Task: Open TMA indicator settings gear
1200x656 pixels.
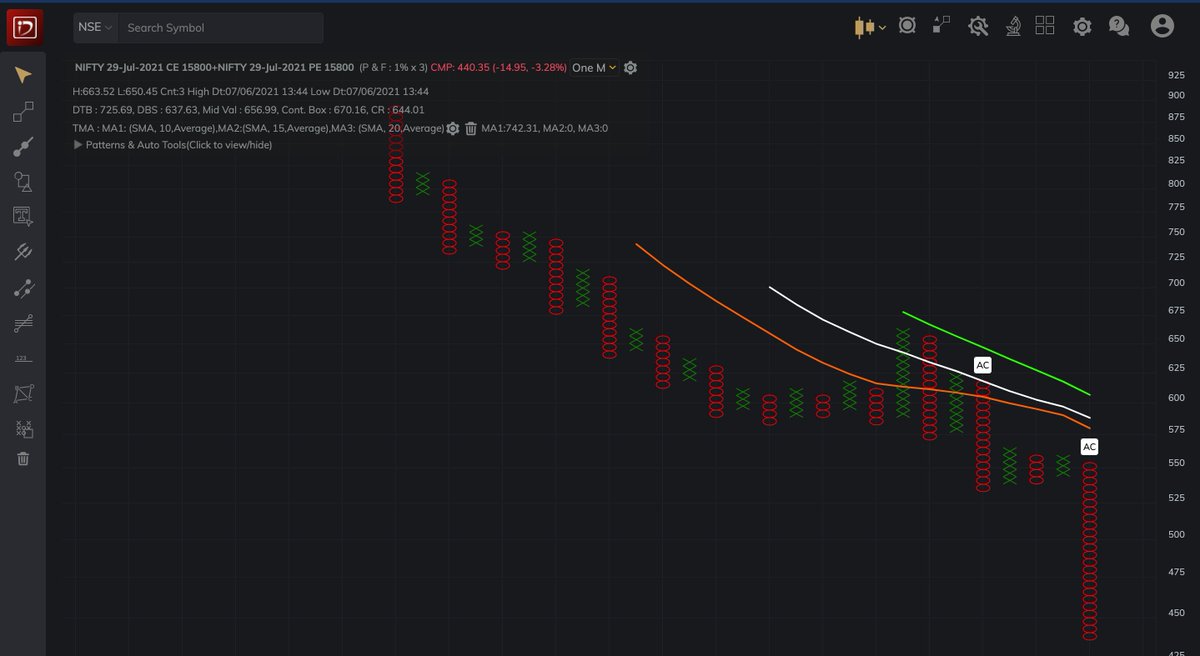Action: pos(453,128)
